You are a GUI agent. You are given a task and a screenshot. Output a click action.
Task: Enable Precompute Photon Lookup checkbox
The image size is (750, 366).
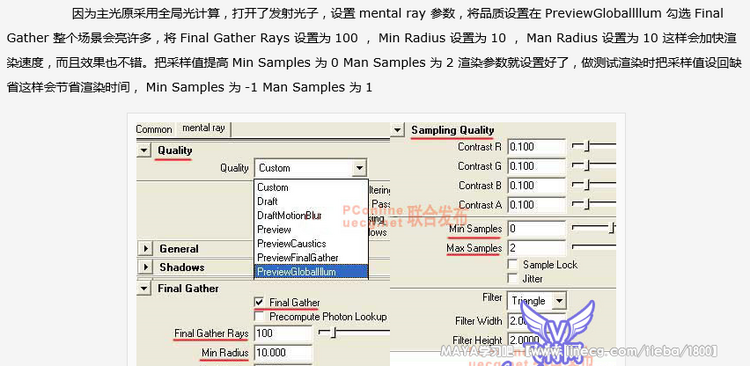259,317
